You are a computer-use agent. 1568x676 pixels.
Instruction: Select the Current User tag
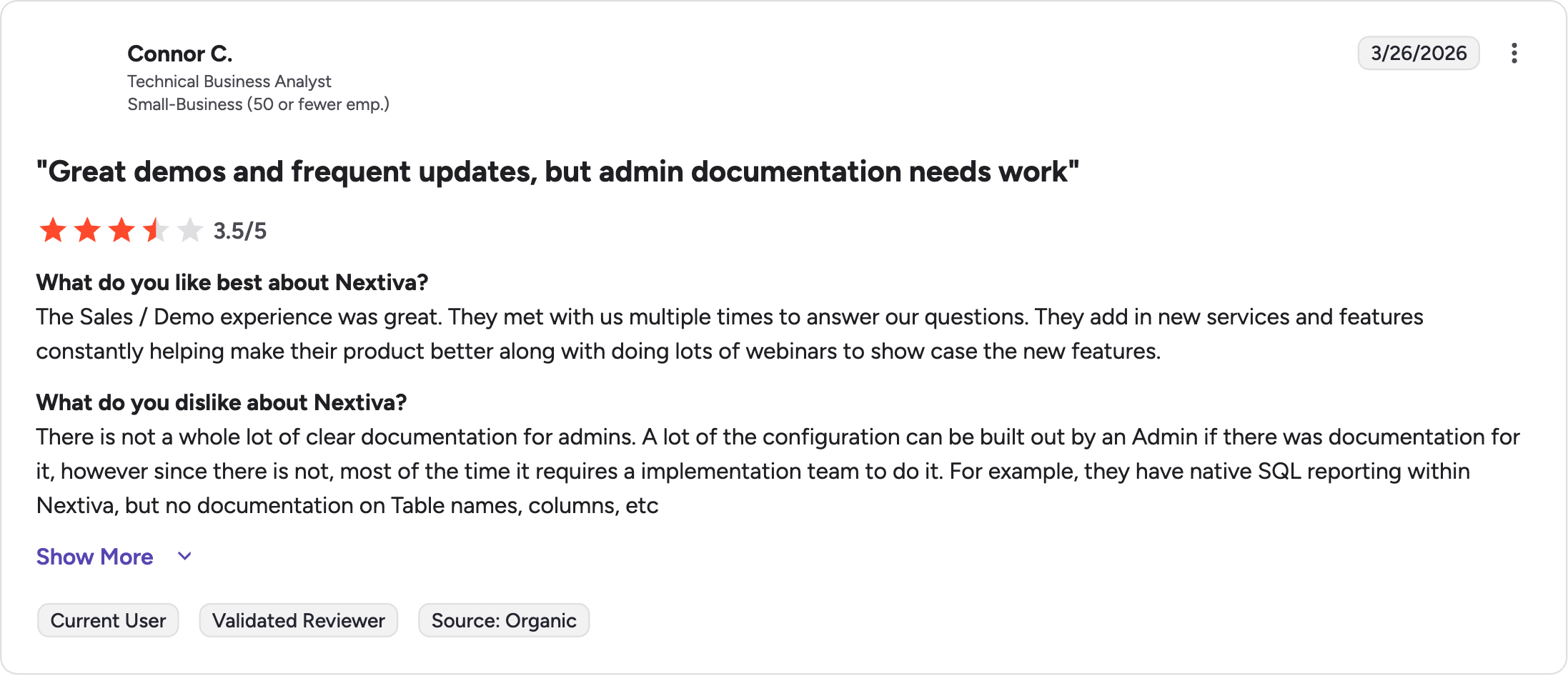click(x=108, y=620)
